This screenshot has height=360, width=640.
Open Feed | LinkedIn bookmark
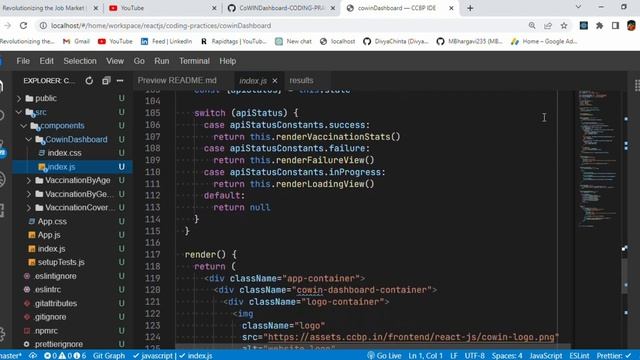(x=166, y=41)
